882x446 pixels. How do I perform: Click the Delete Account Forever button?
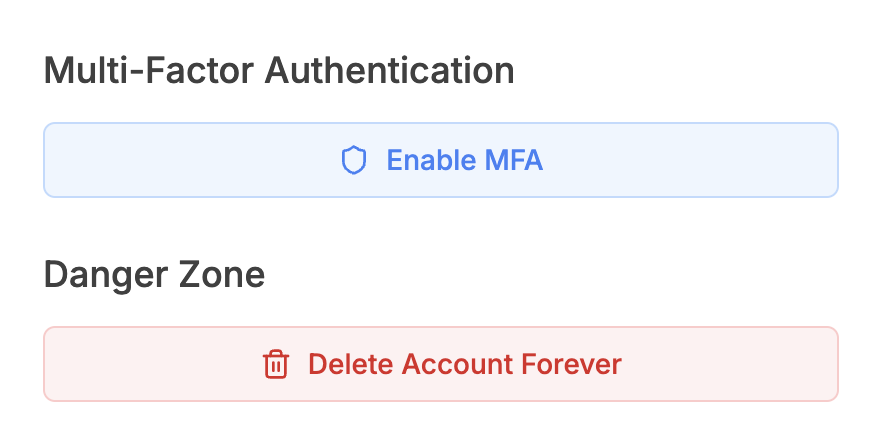441,364
